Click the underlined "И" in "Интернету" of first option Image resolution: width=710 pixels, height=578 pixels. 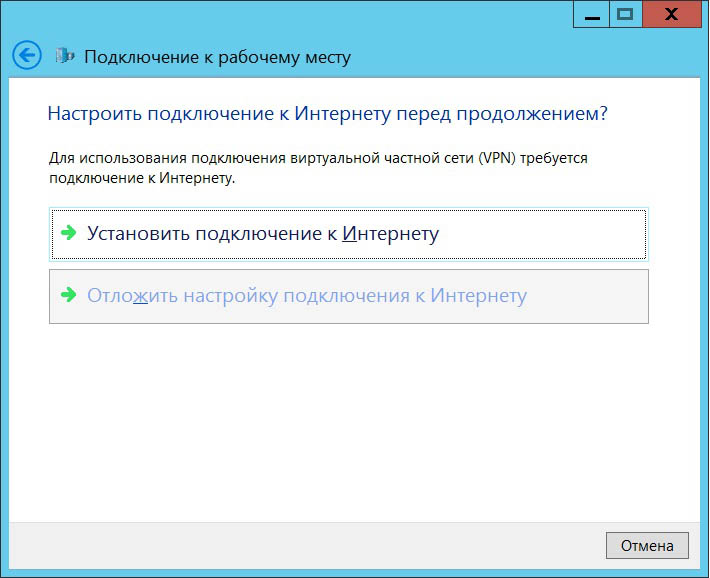(349, 234)
